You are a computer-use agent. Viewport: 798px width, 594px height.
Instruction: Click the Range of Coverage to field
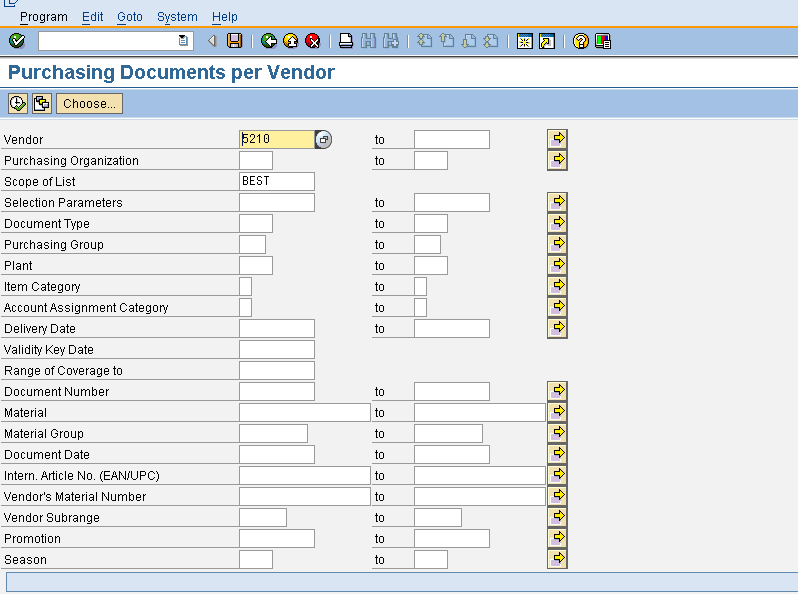click(277, 371)
